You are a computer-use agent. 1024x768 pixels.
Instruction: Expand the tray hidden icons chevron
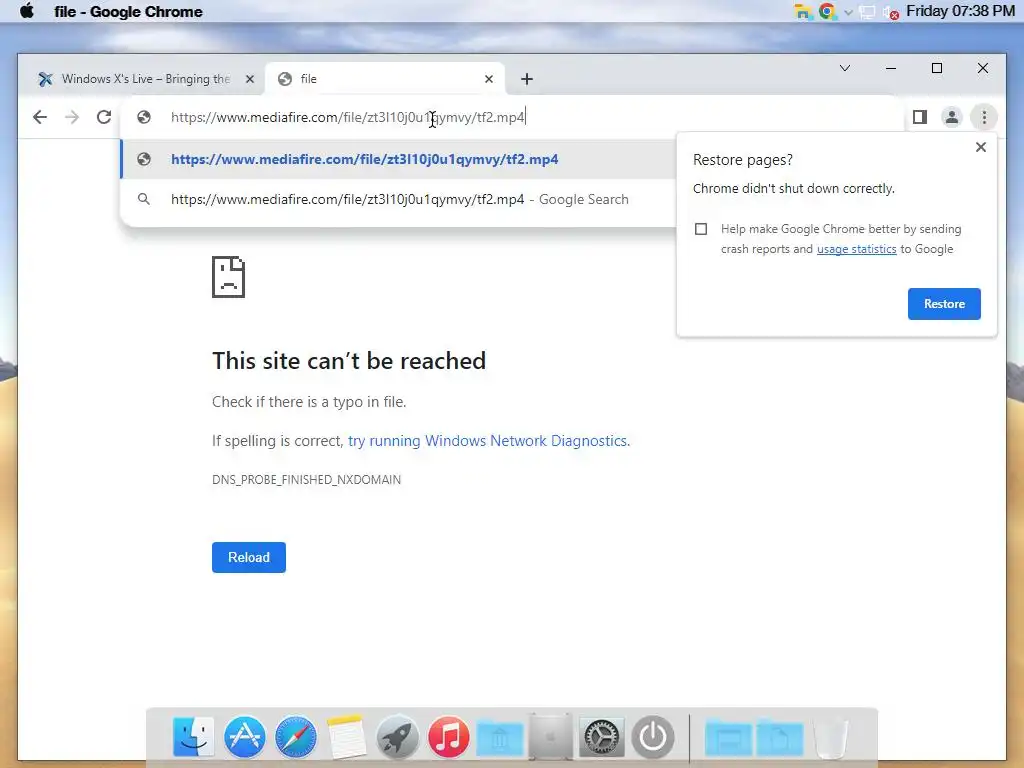pyautogui.click(x=848, y=12)
